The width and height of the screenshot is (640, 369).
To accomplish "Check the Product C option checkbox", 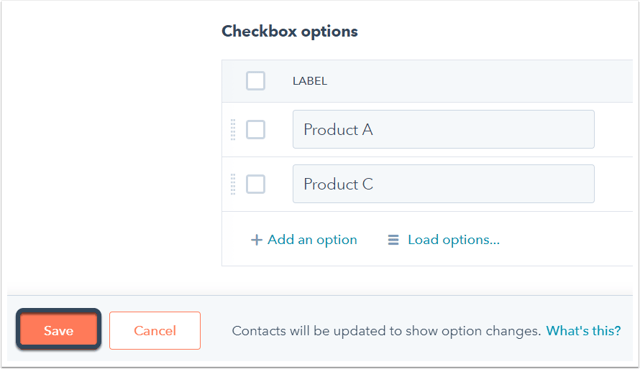I will click(x=256, y=184).
